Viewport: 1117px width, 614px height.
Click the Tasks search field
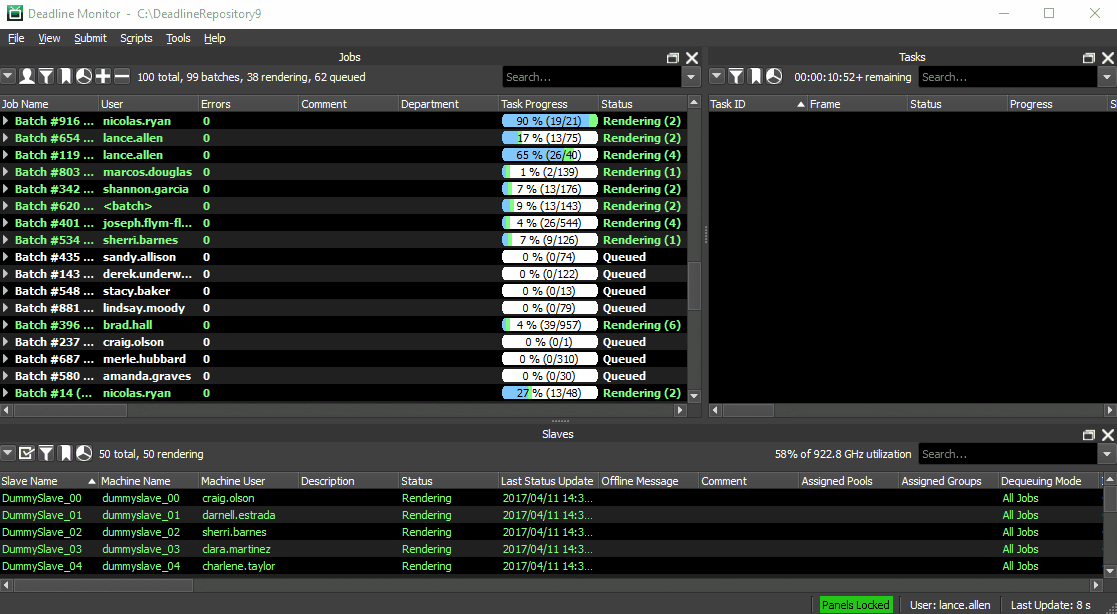click(1008, 77)
